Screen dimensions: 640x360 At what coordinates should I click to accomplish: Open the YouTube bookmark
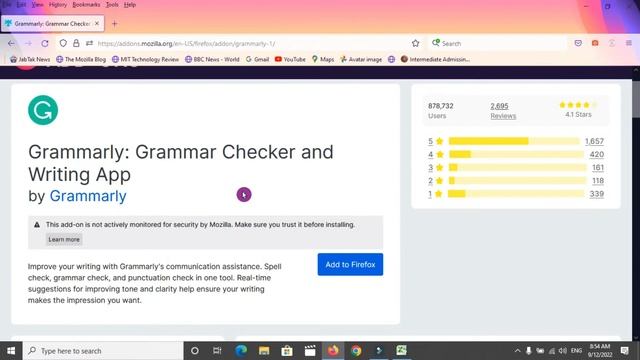[290, 59]
